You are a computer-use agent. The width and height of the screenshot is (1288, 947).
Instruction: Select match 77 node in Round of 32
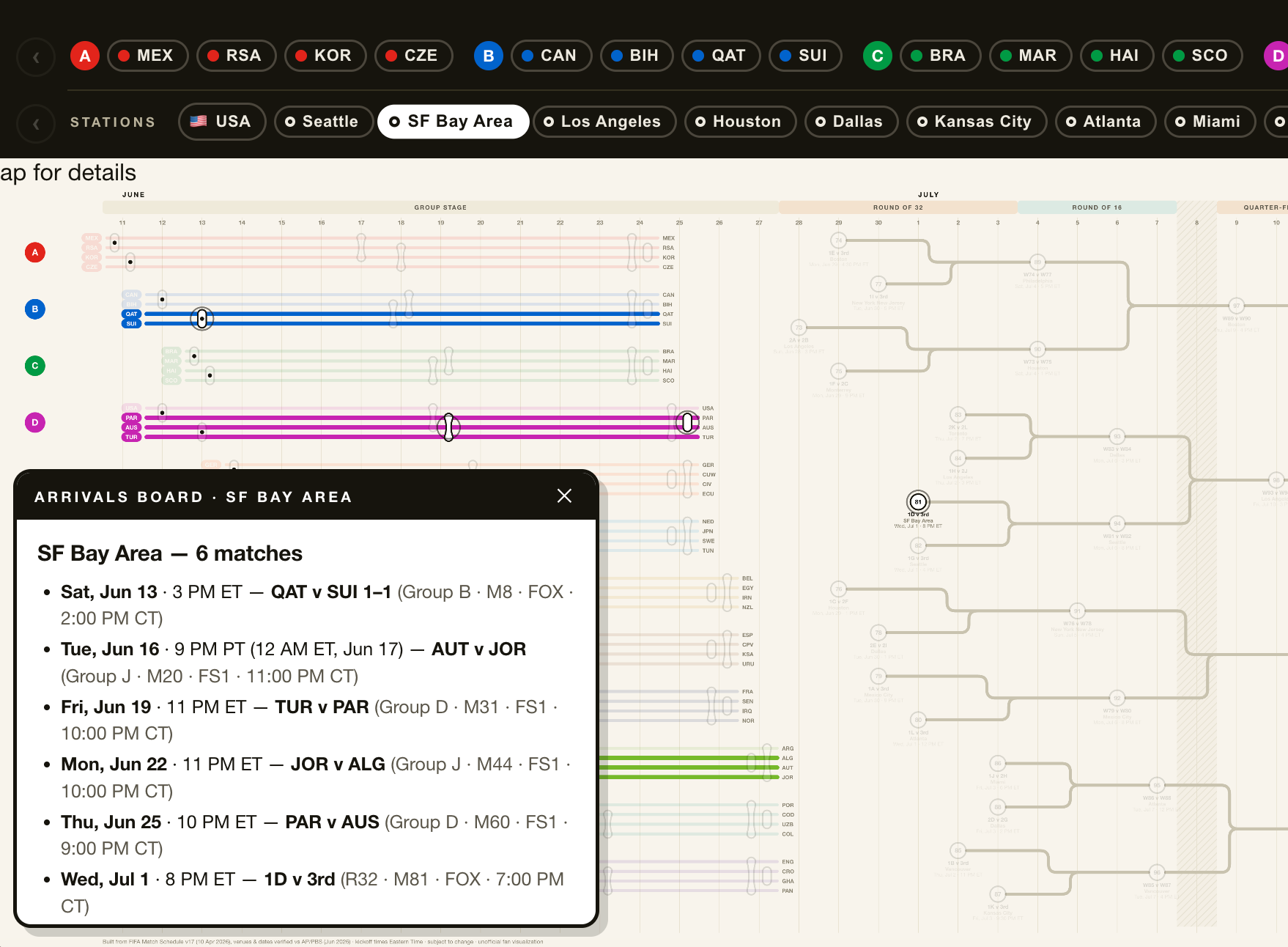pos(878,284)
